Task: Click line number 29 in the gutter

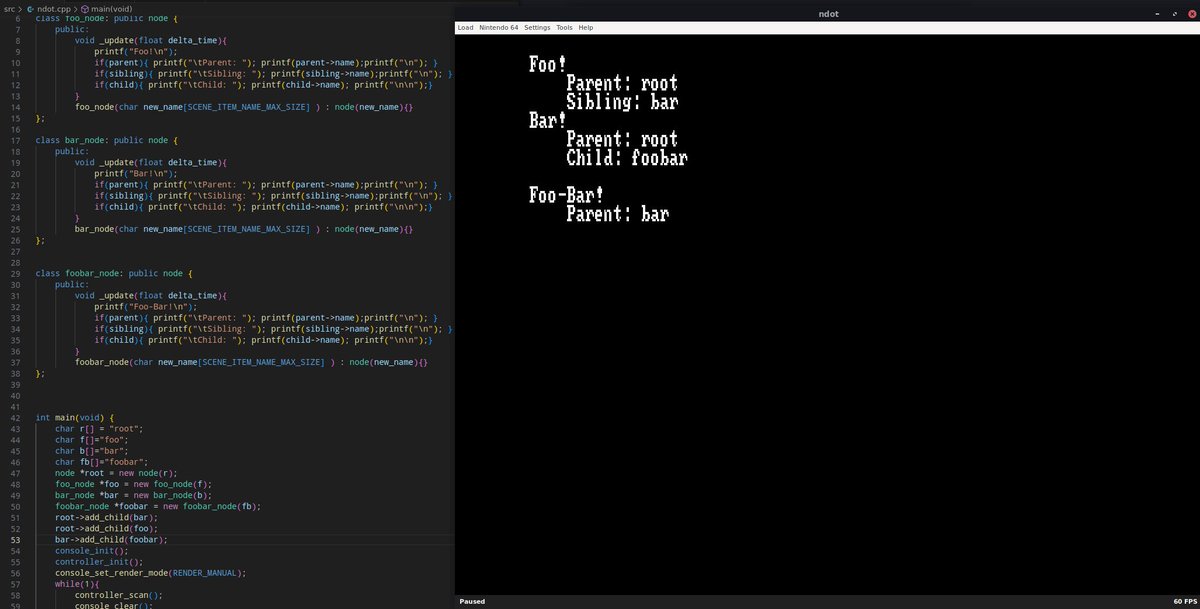Action: pyautogui.click(x=18, y=274)
